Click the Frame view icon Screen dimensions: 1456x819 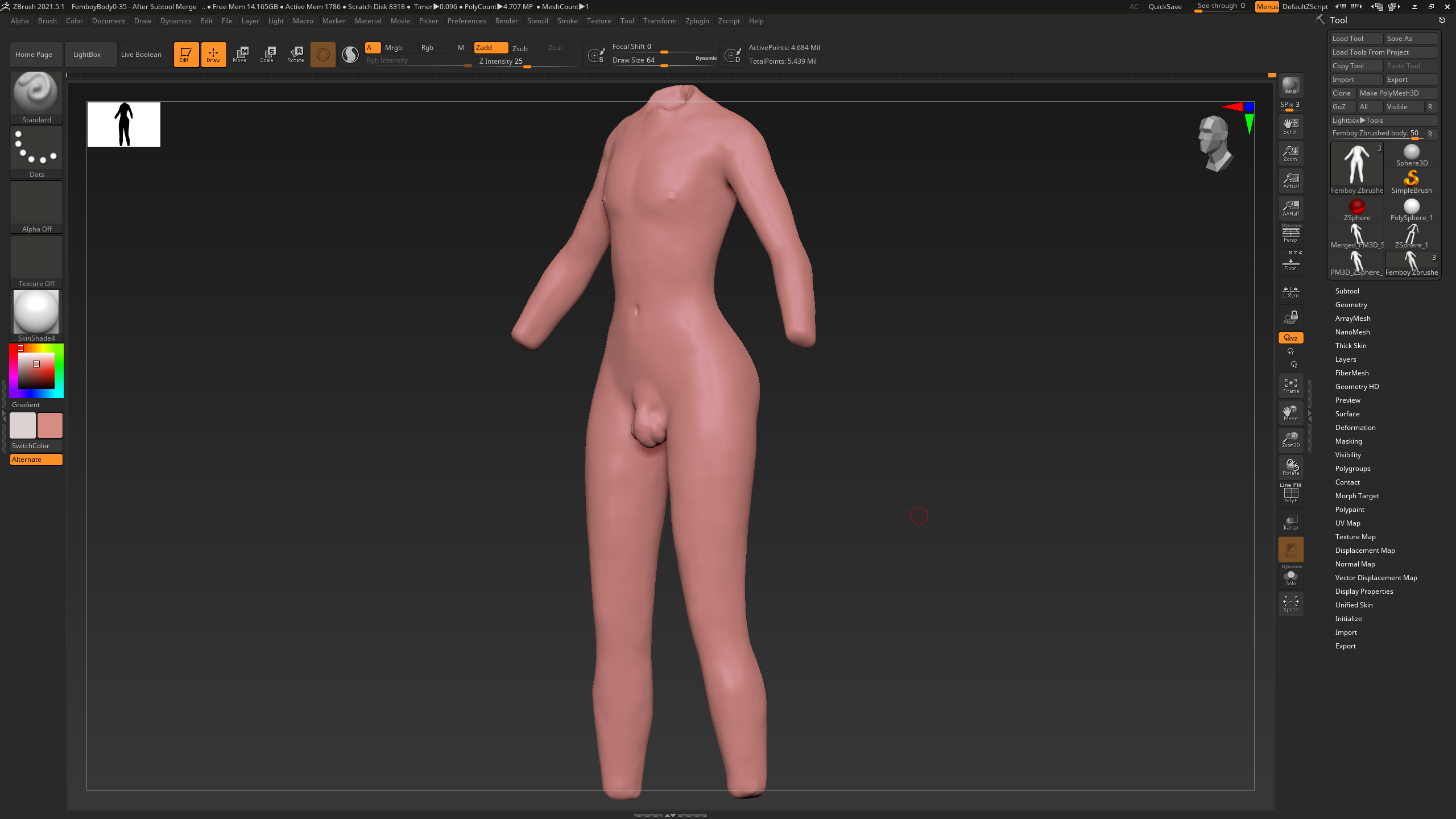[1290, 386]
